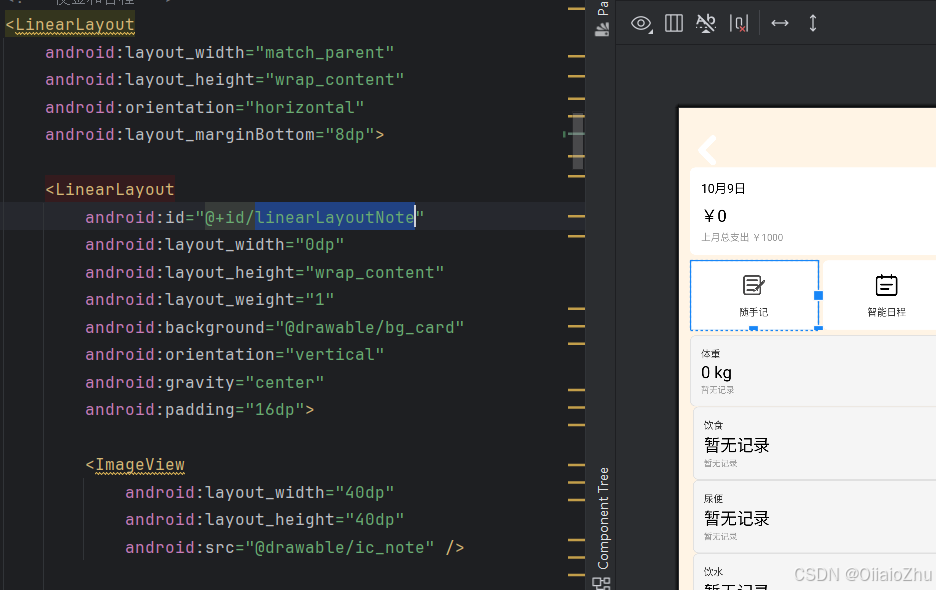The height and width of the screenshot is (590, 936).
Task: Click the background="@drawable/bg_card" line
Action: point(275,327)
